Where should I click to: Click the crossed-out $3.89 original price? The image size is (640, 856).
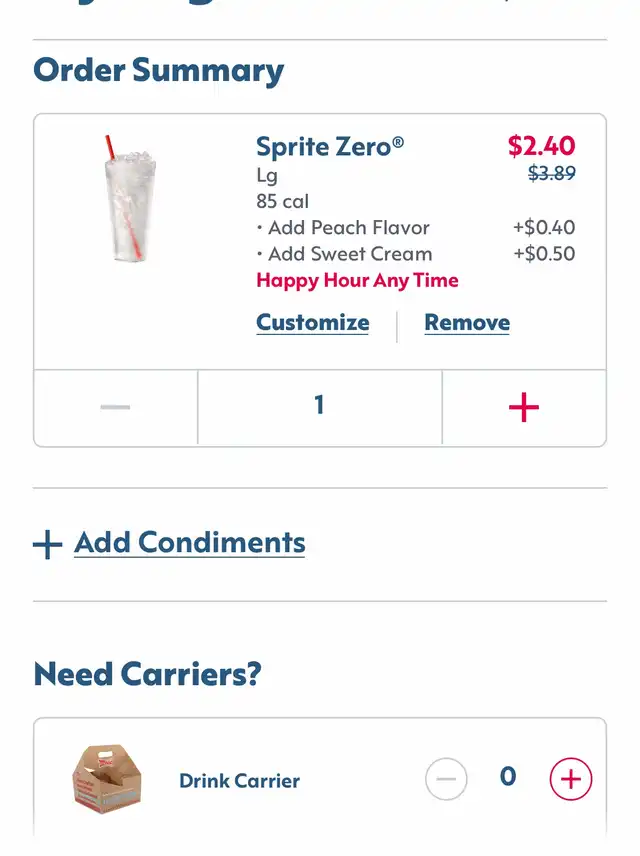click(551, 174)
